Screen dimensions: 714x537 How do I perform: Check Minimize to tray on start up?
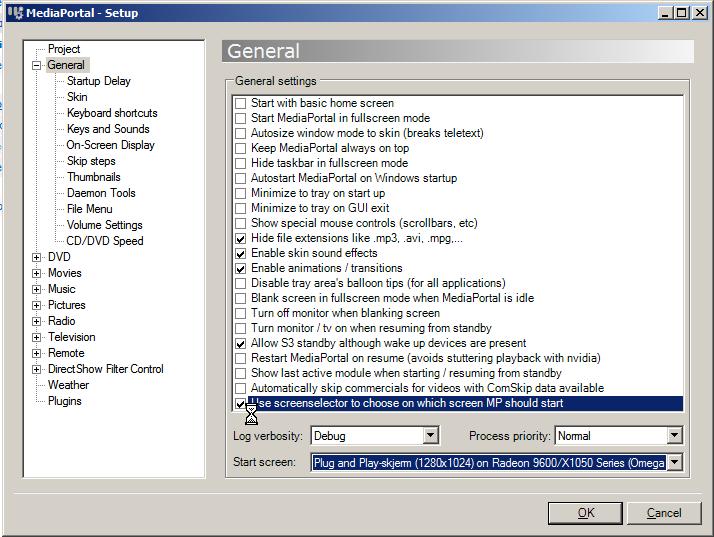click(240, 193)
